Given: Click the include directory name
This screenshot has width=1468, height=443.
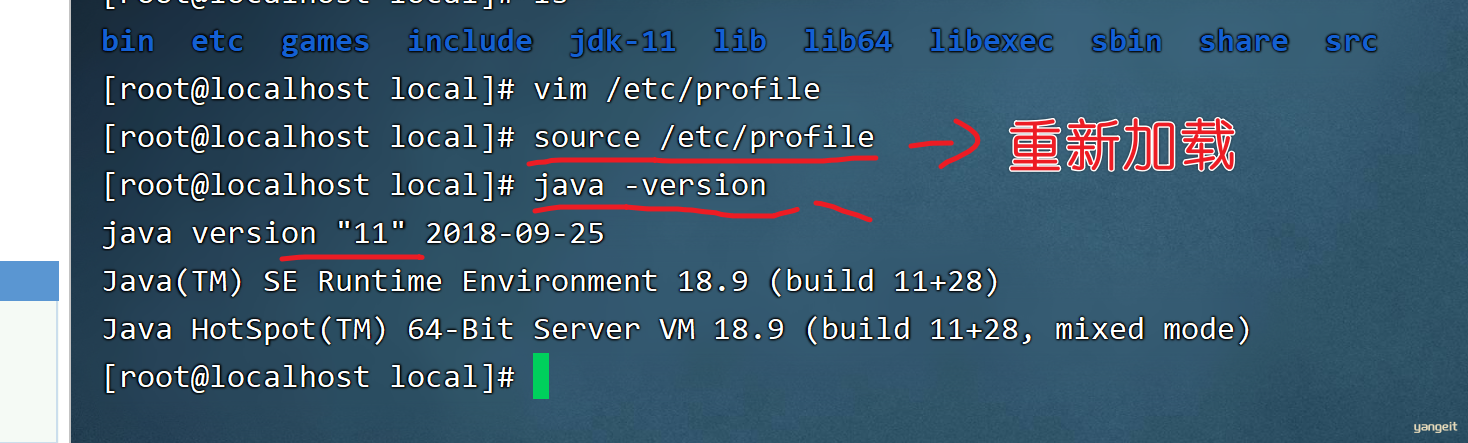Looking at the screenshot, I should tap(470, 41).
